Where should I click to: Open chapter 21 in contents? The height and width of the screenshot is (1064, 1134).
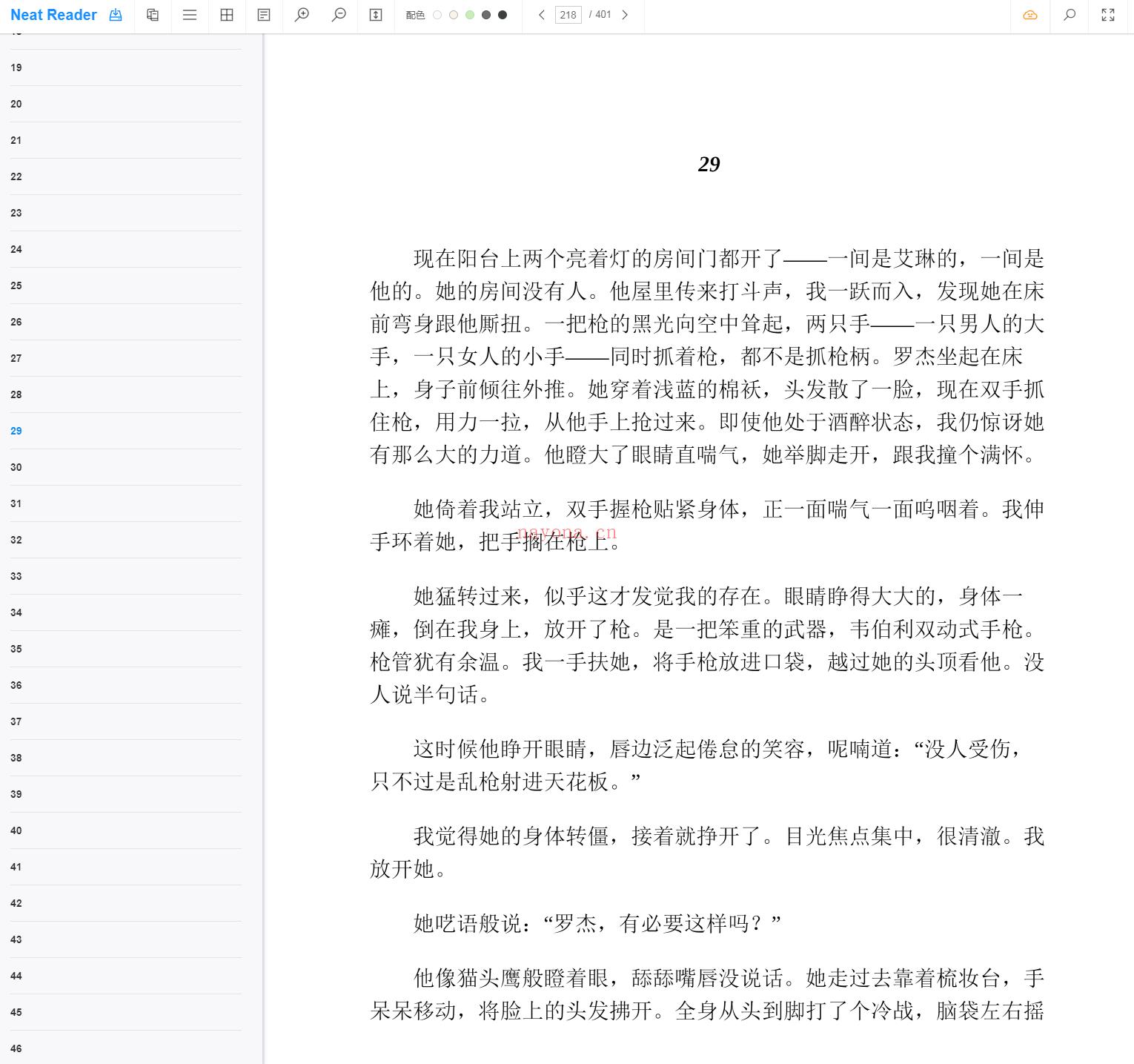pos(126,140)
